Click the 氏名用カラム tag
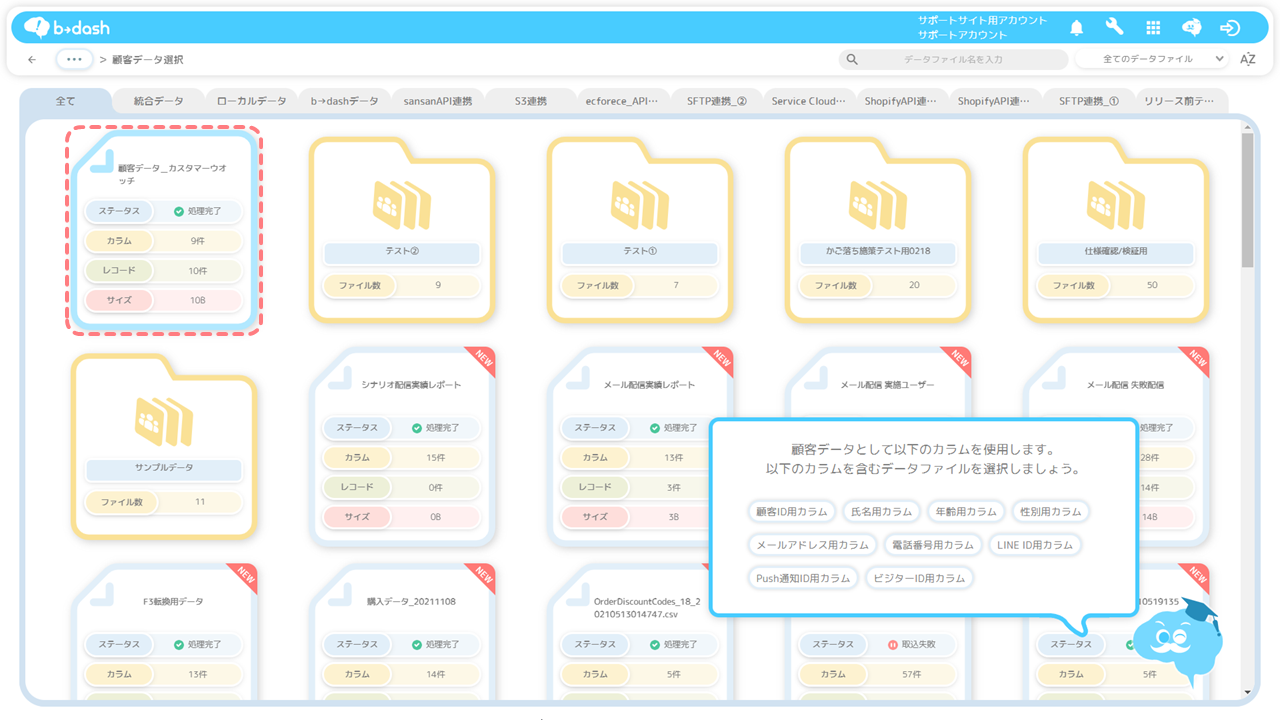Image resolution: width=1280 pixels, height=720 pixels. click(x=881, y=511)
